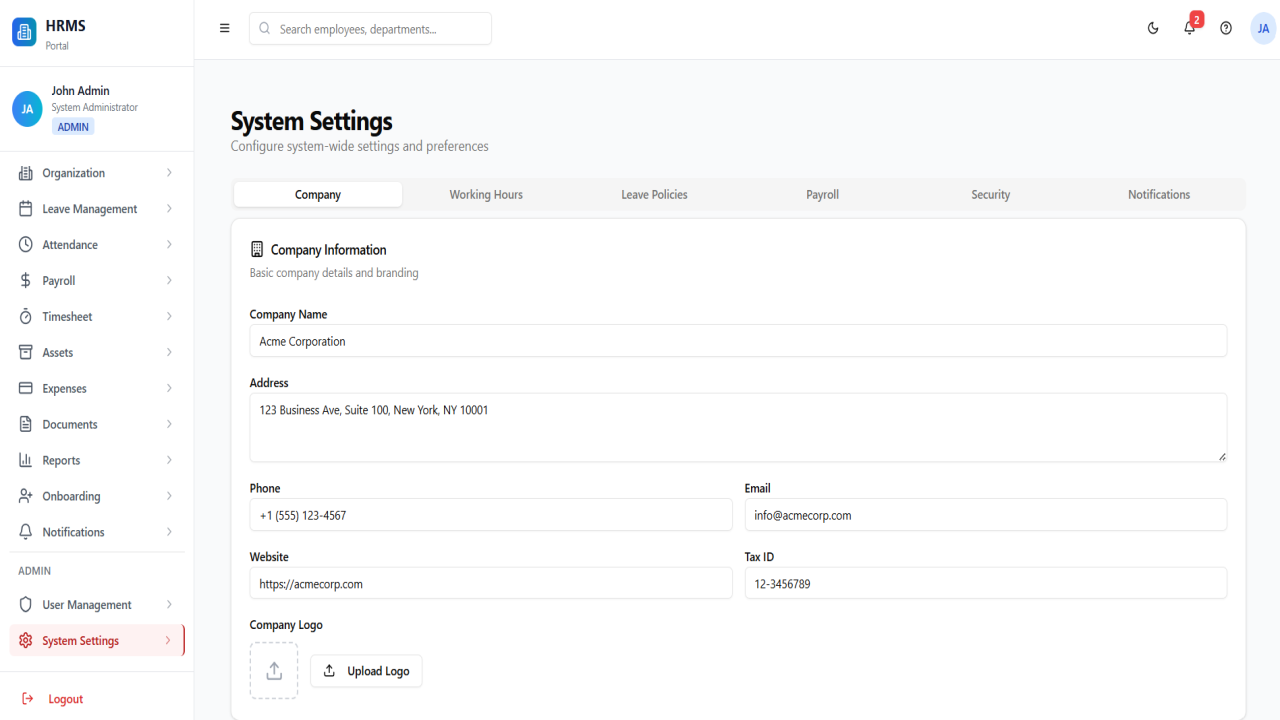
Task: Expand the Expenses chevron
Action: [x=169, y=389]
